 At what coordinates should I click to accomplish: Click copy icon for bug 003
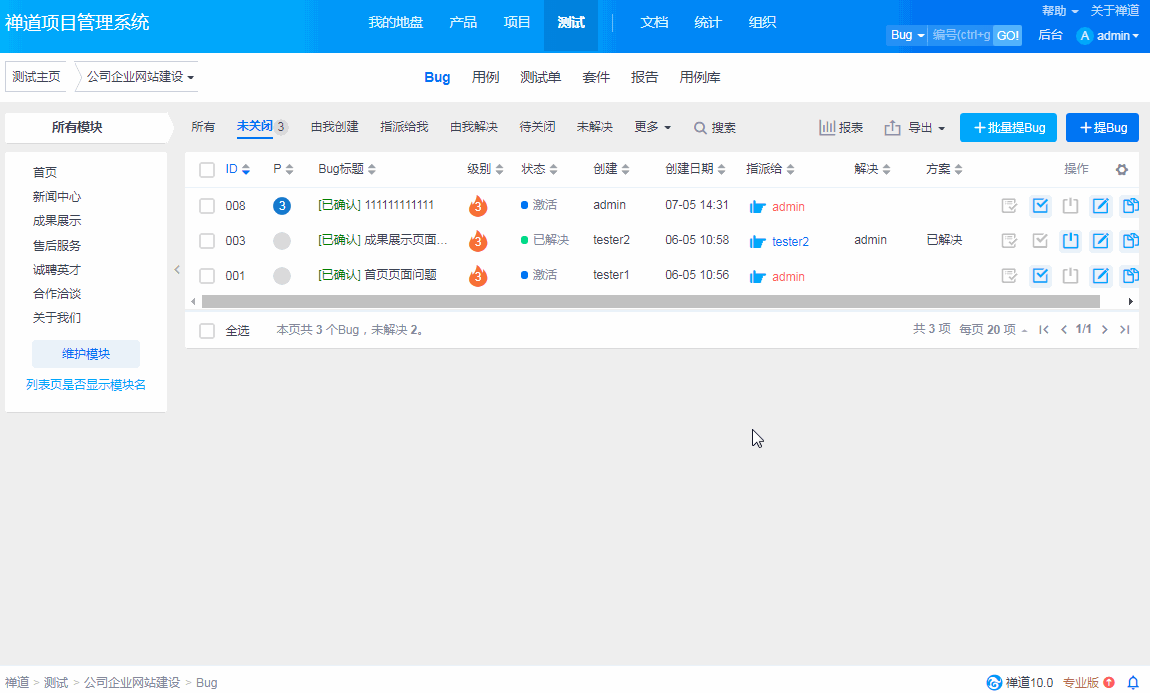point(1130,241)
